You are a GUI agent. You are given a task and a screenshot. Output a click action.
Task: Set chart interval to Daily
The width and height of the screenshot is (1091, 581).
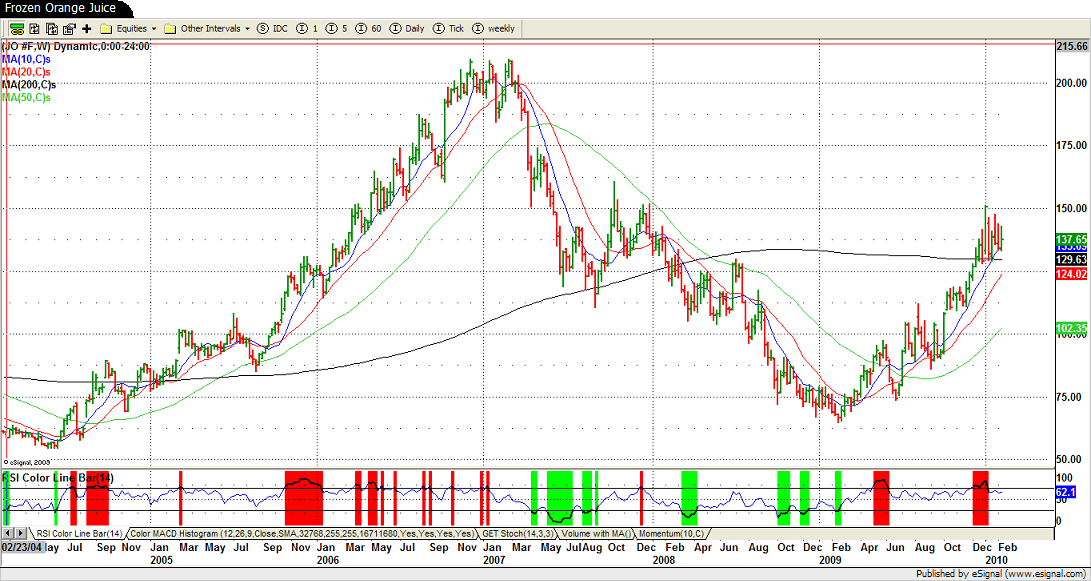click(x=407, y=28)
